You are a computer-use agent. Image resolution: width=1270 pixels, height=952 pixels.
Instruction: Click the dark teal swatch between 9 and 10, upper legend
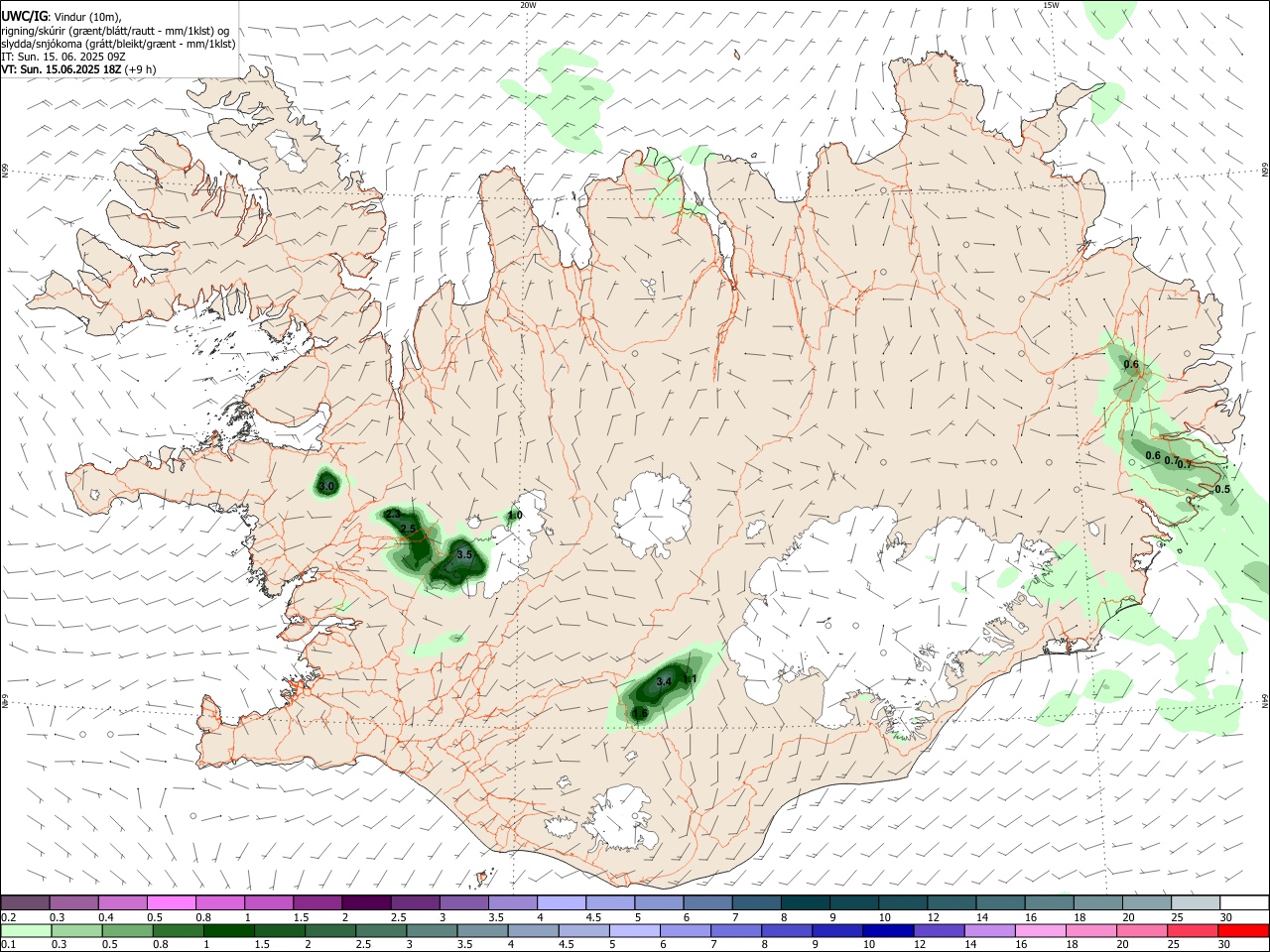point(854,902)
